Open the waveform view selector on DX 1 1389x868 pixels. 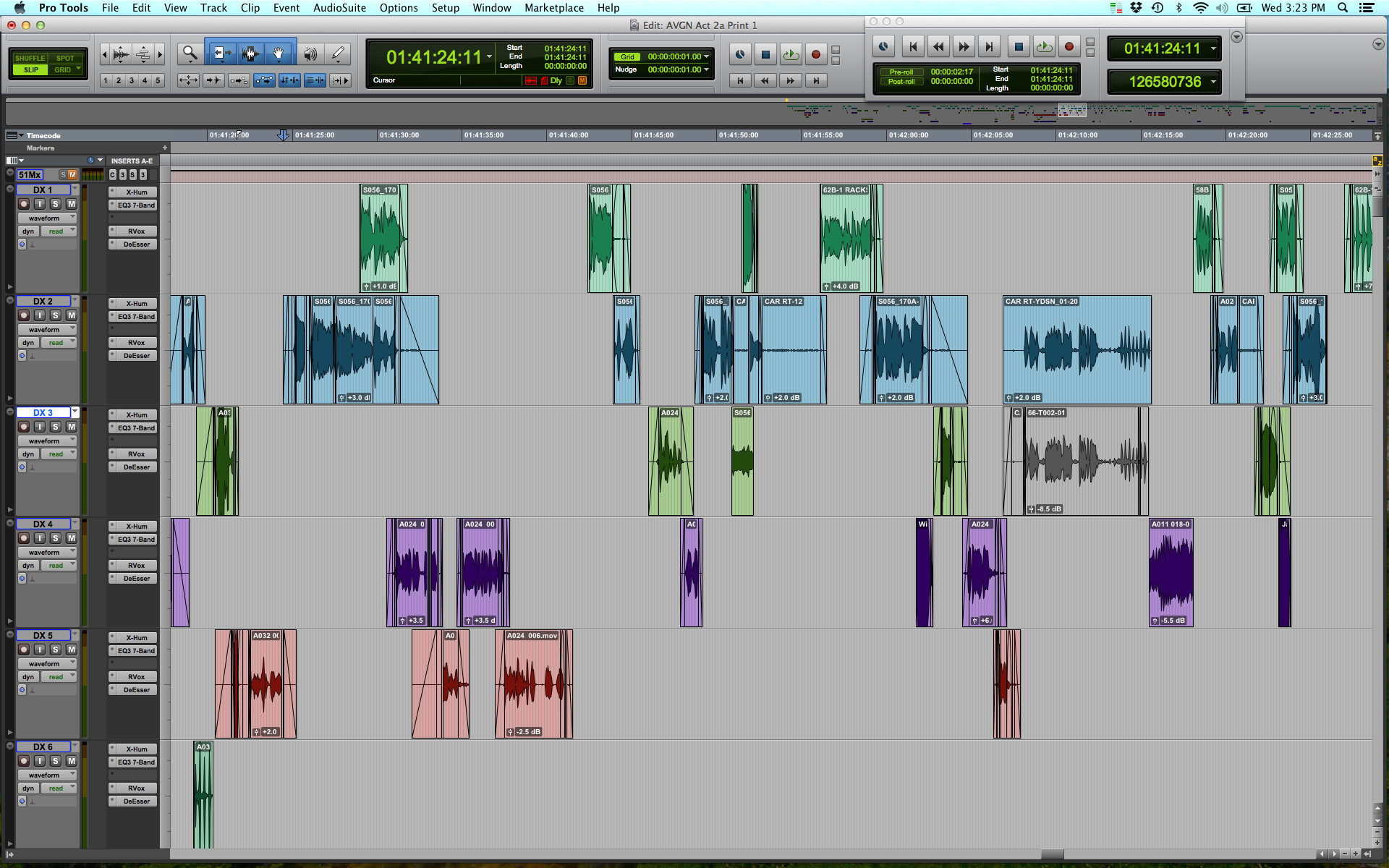[x=48, y=218]
